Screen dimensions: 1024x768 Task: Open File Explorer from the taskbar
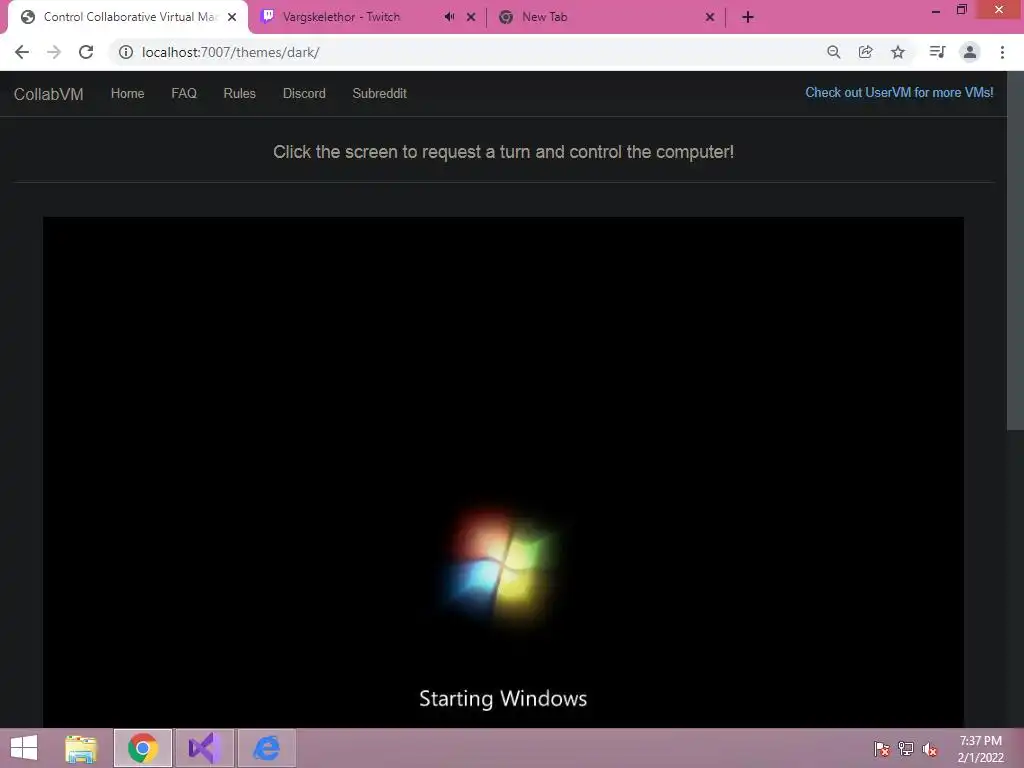click(80, 748)
